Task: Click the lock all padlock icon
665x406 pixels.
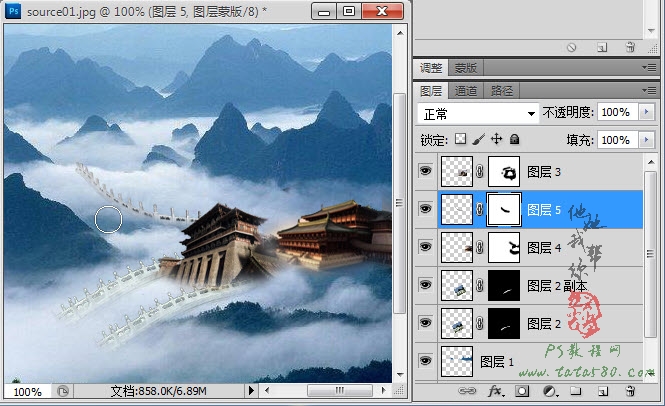Action: (514, 139)
